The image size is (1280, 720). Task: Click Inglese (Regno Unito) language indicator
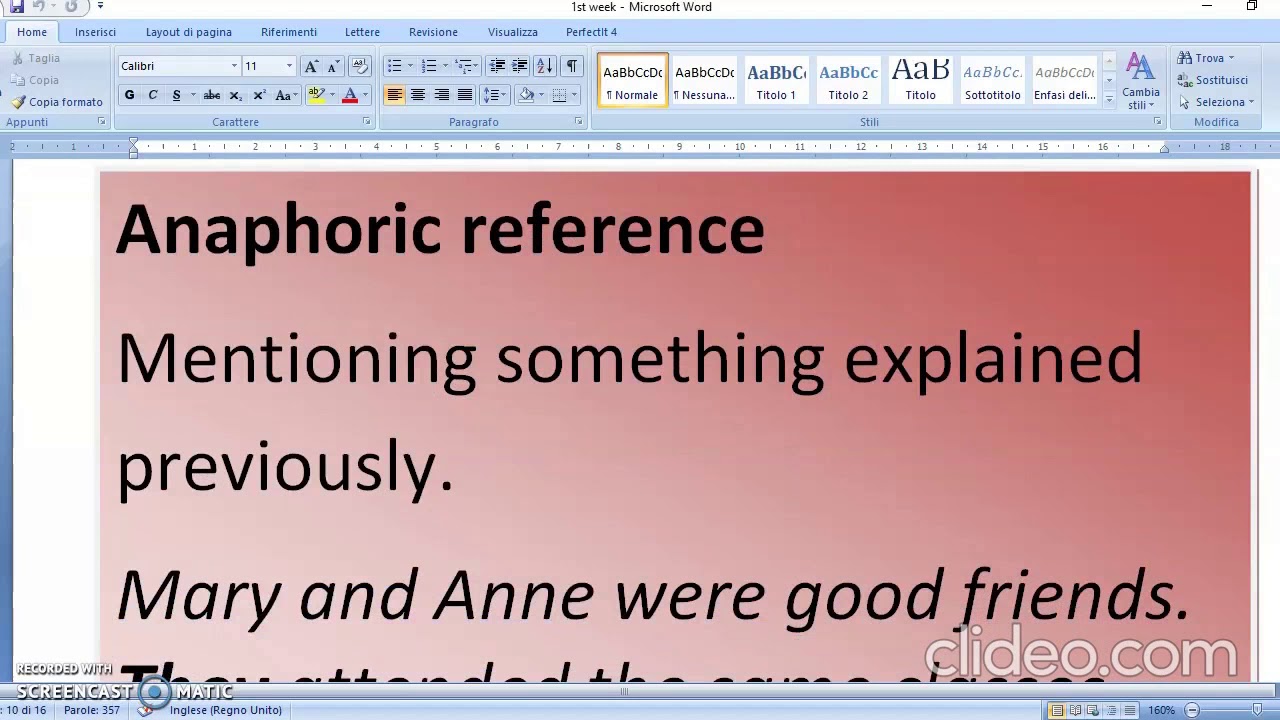[x=225, y=710]
